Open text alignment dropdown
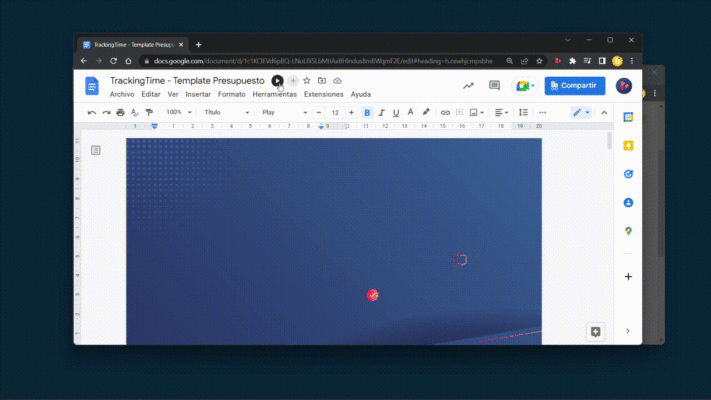 501,112
